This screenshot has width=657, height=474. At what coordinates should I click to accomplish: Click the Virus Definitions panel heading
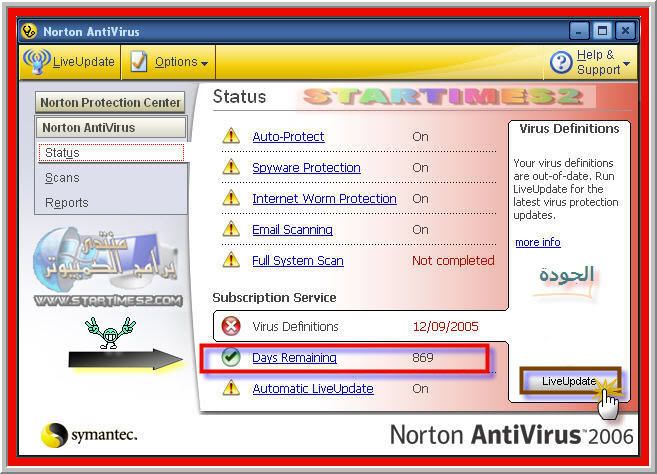click(569, 129)
